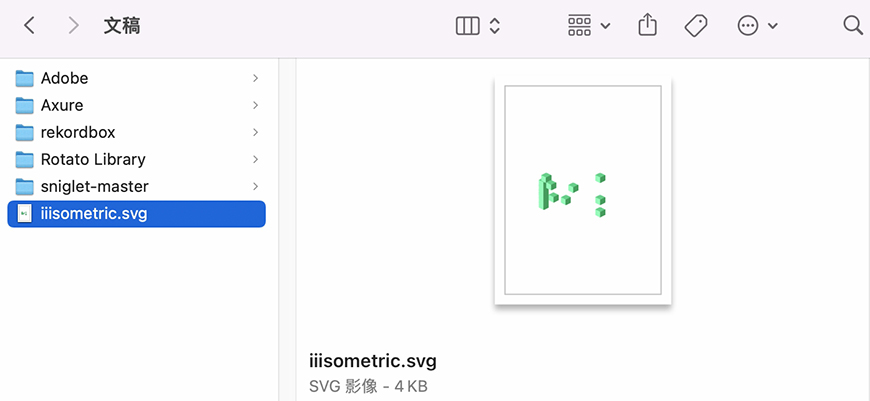Click the column view icon

click(x=467, y=26)
